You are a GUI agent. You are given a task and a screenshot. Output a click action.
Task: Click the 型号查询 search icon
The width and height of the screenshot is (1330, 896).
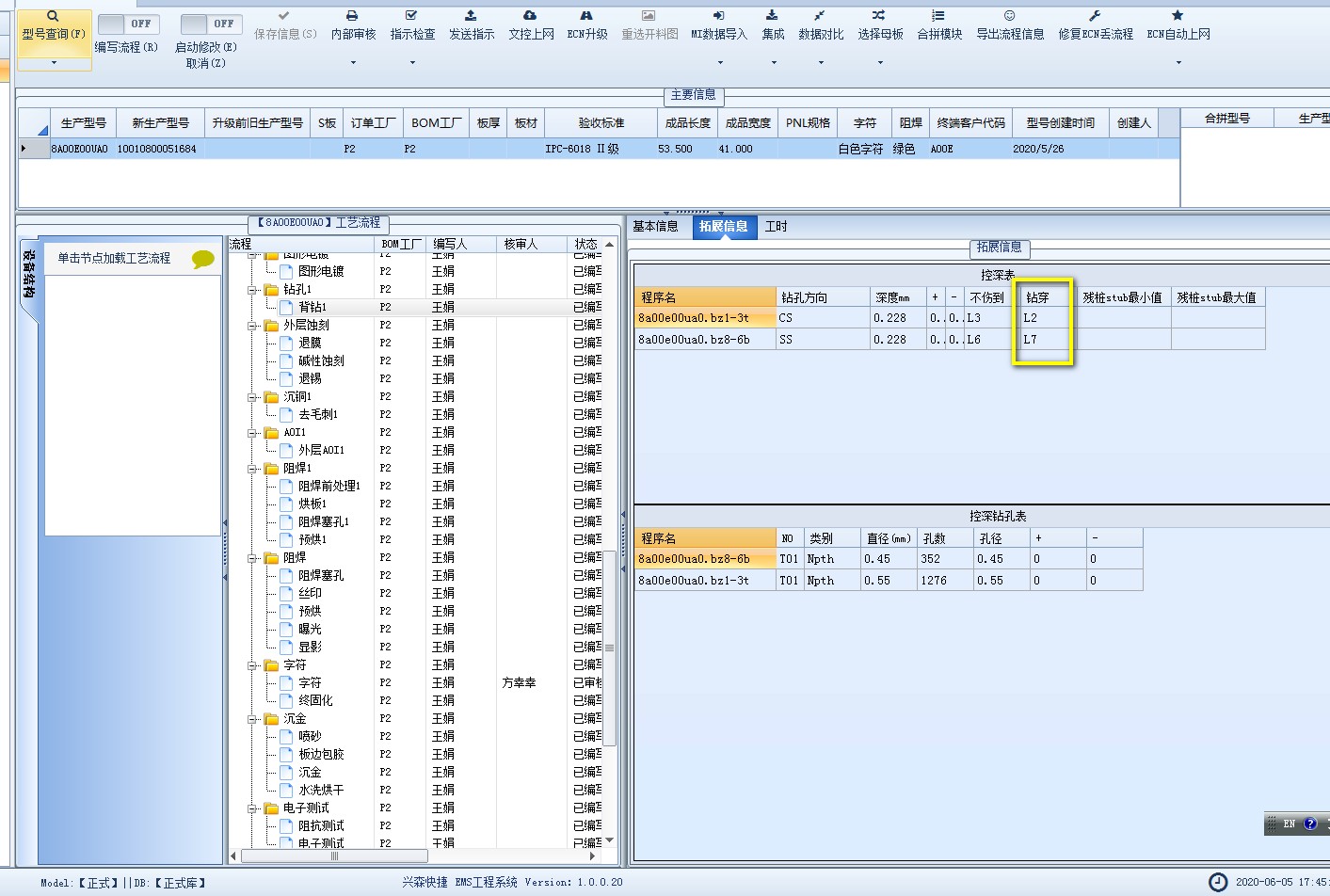[x=53, y=16]
